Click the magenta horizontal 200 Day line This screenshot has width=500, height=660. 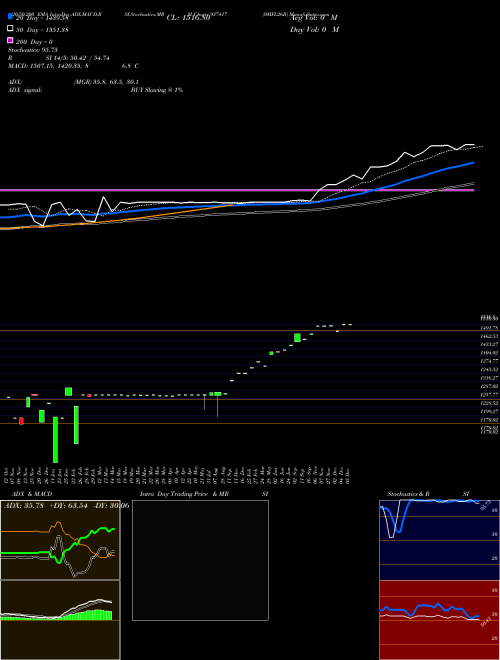(x=237, y=190)
